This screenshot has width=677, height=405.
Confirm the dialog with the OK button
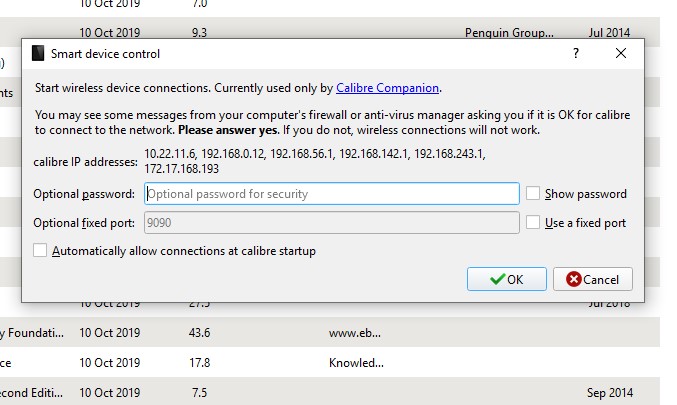507,279
